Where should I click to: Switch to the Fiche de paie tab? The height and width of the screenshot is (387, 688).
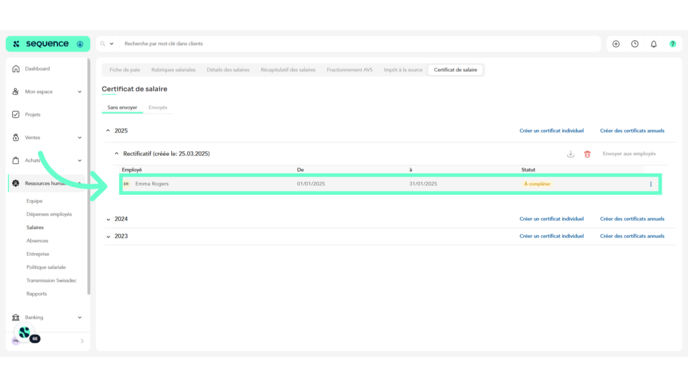point(125,70)
